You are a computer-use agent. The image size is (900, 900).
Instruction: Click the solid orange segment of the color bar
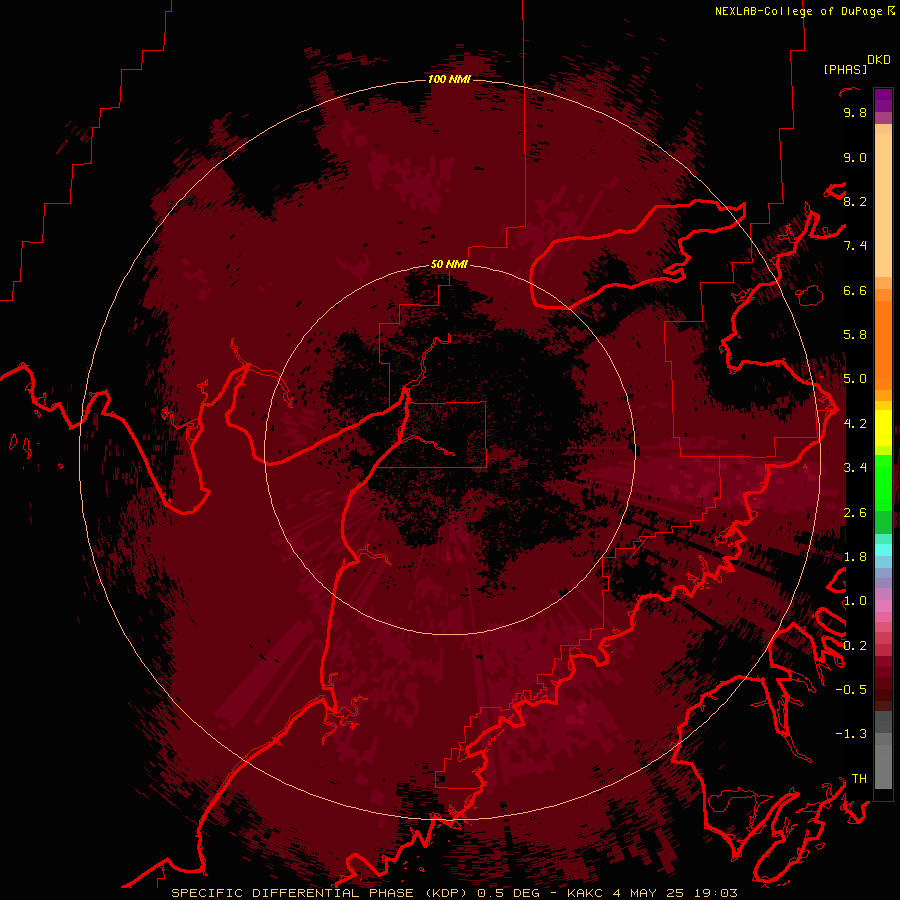tap(883, 344)
